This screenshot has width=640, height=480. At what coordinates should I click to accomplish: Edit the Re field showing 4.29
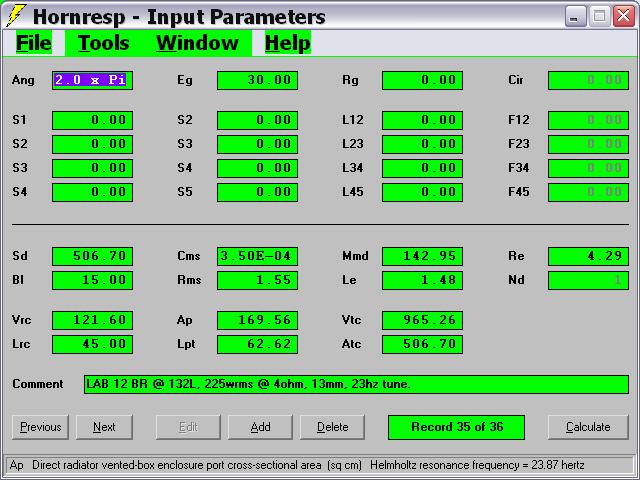point(588,256)
